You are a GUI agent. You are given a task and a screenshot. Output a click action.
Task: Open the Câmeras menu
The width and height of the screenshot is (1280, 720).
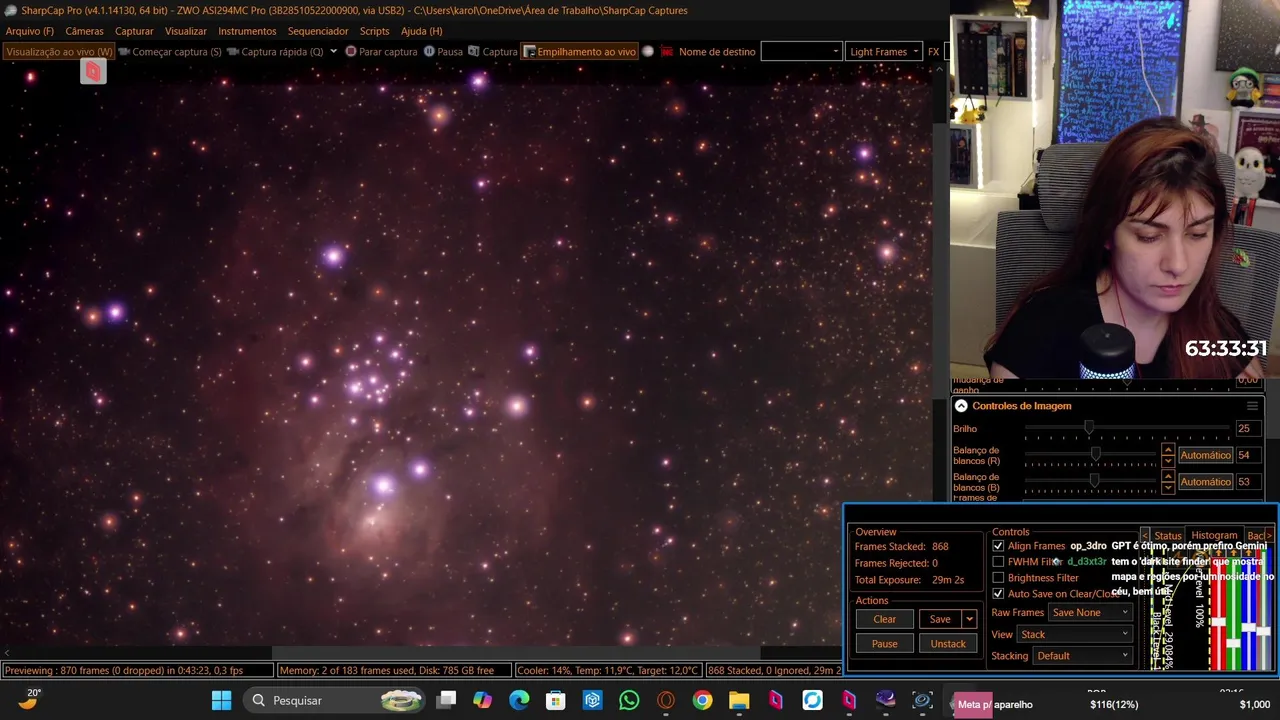point(84,31)
